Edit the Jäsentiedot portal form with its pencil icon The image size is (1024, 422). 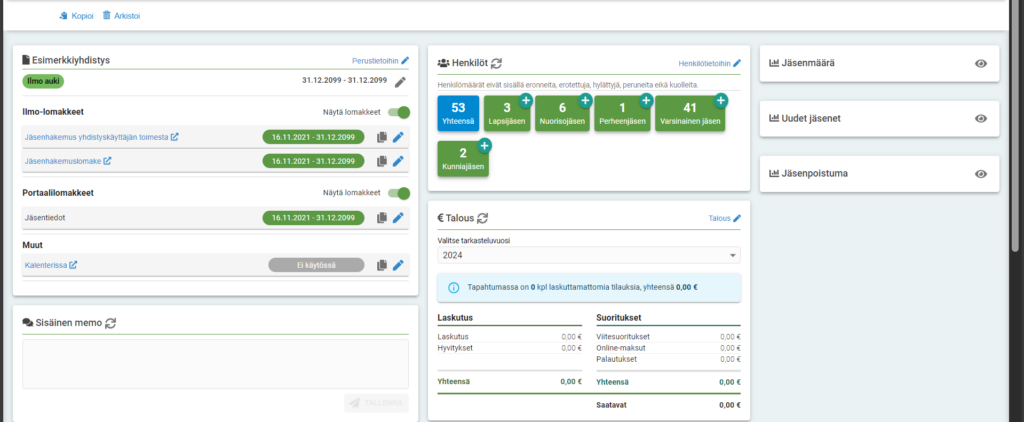tap(398, 218)
